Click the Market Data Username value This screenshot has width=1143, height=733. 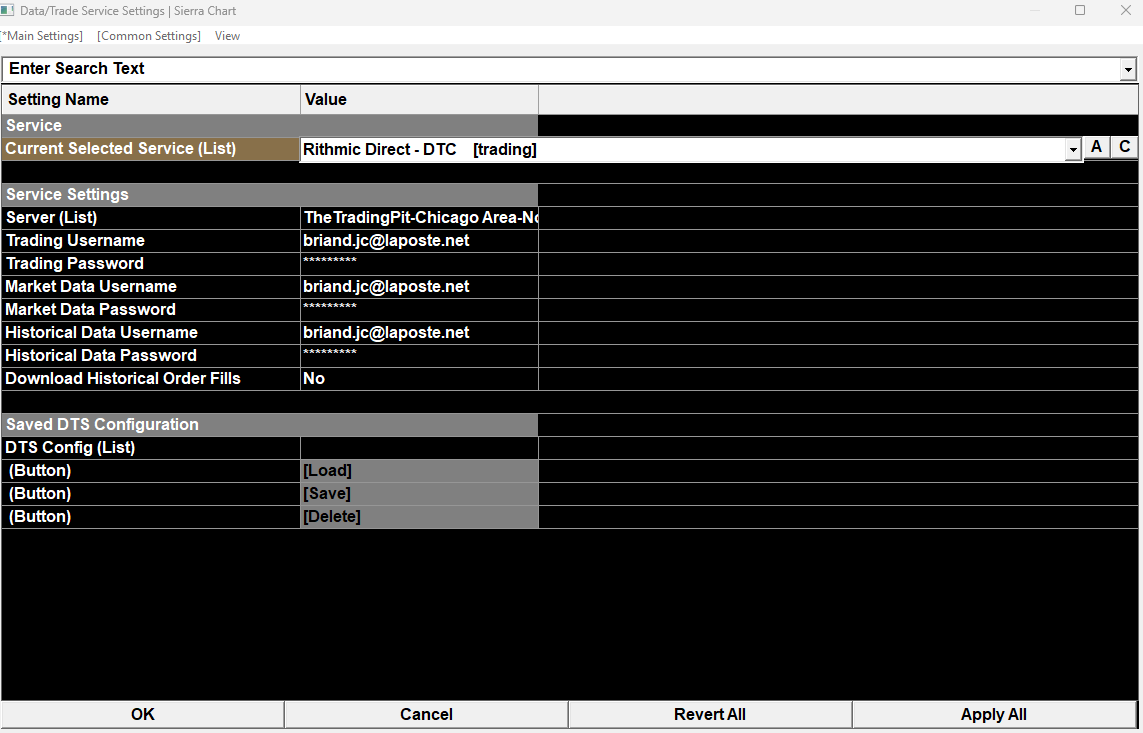coord(419,286)
